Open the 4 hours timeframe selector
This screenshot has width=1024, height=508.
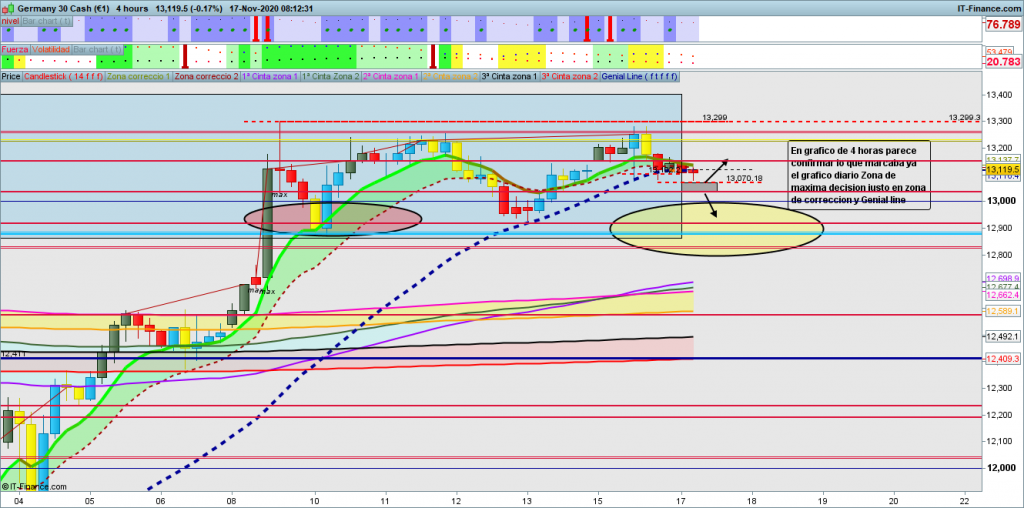click(x=131, y=7)
